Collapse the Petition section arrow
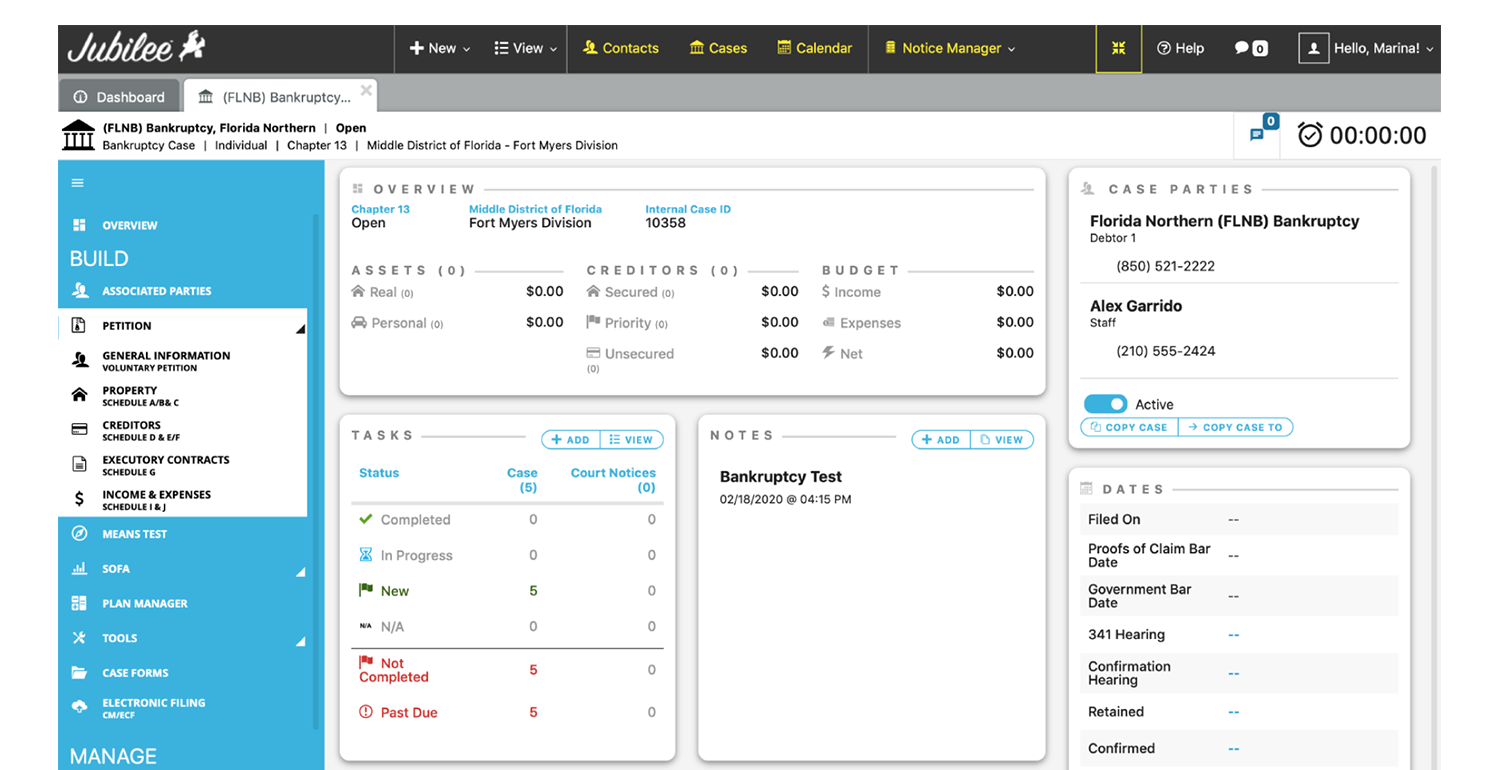Image resolution: width=1500 pixels, height=770 pixels. [x=300, y=328]
